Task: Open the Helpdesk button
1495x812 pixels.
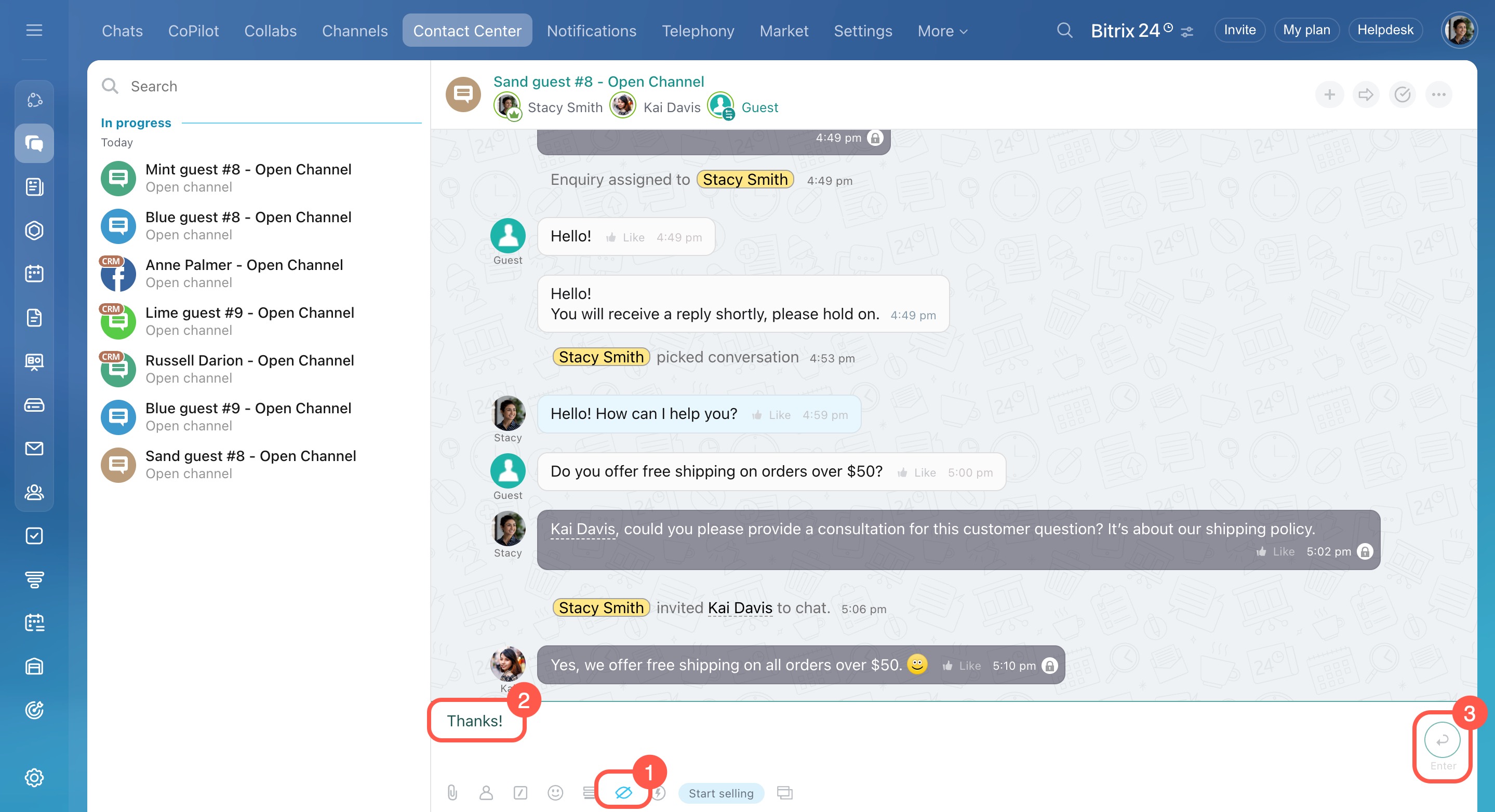Action: click(1385, 30)
